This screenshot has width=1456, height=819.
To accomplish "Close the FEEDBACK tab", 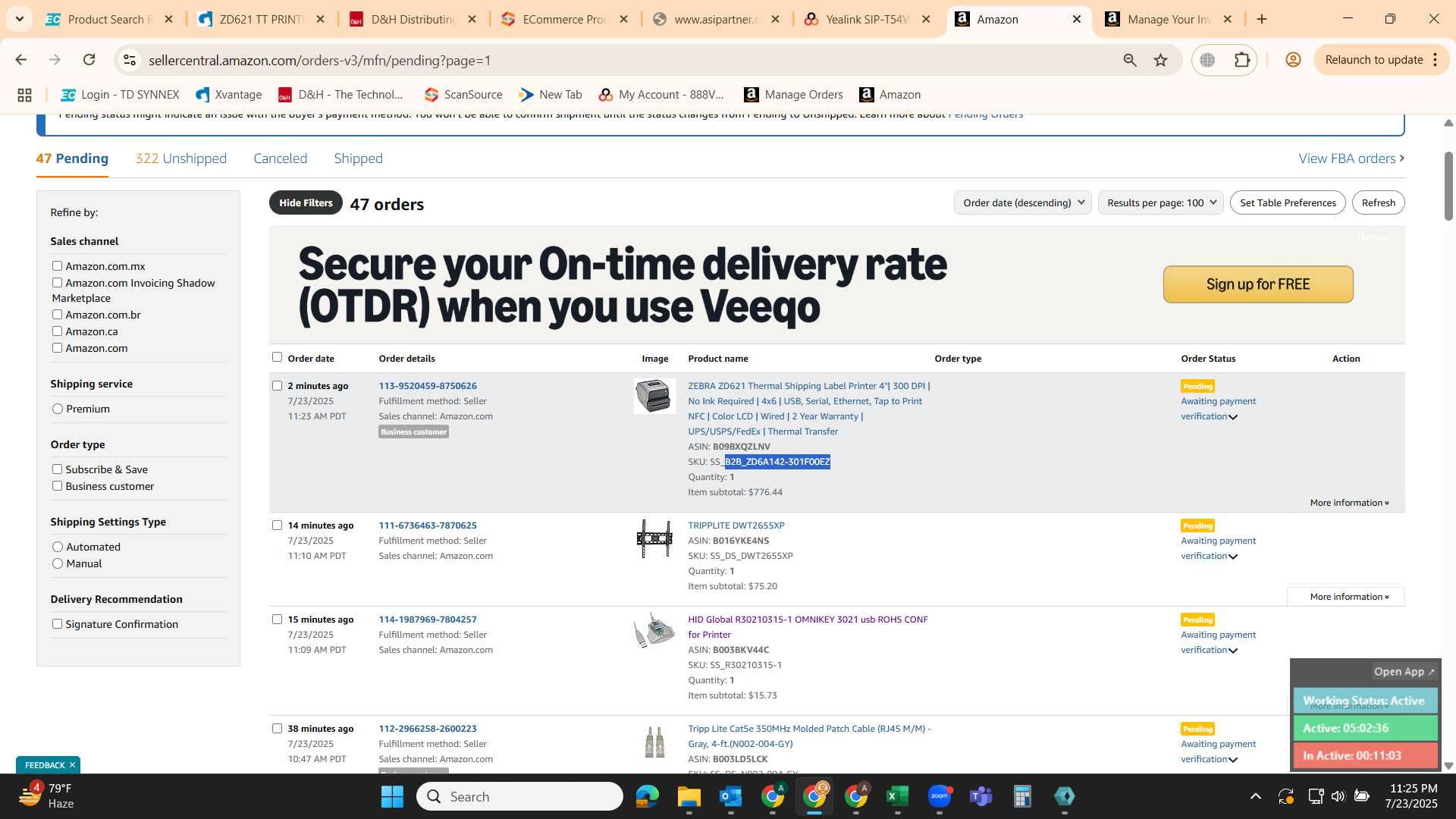I will point(72,765).
